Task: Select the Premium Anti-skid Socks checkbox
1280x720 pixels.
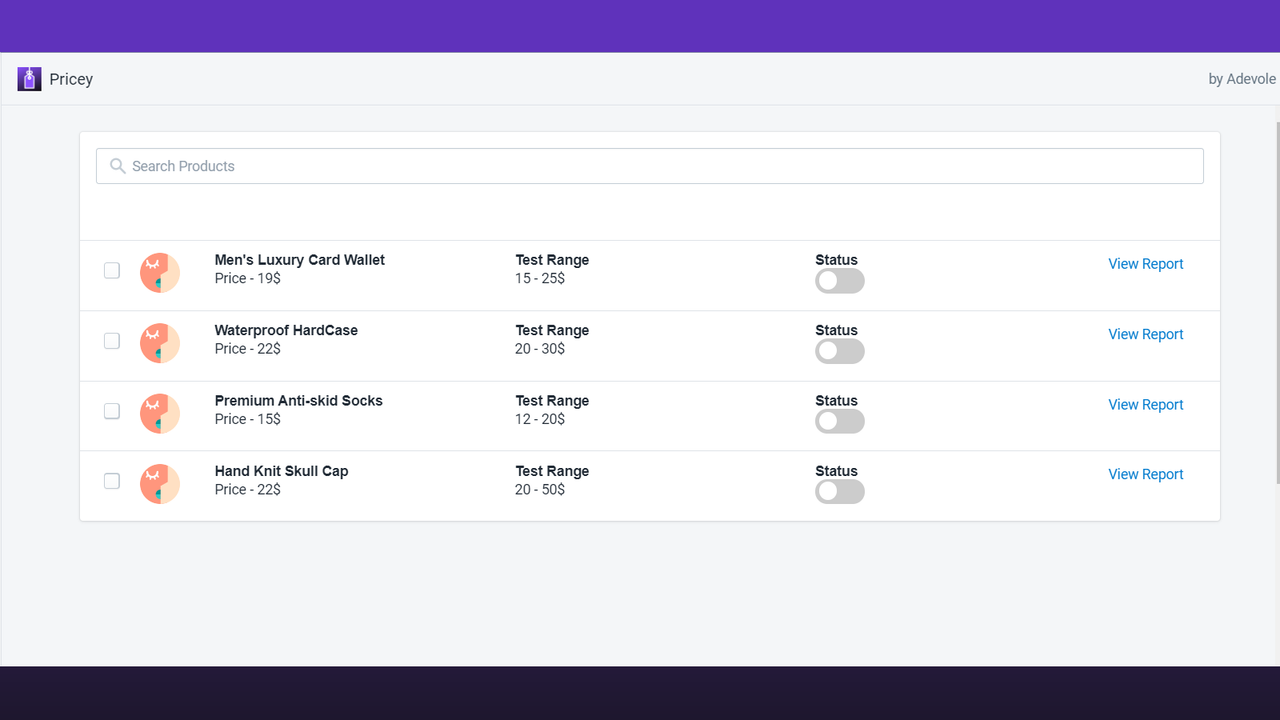Action: tap(112, 411)
